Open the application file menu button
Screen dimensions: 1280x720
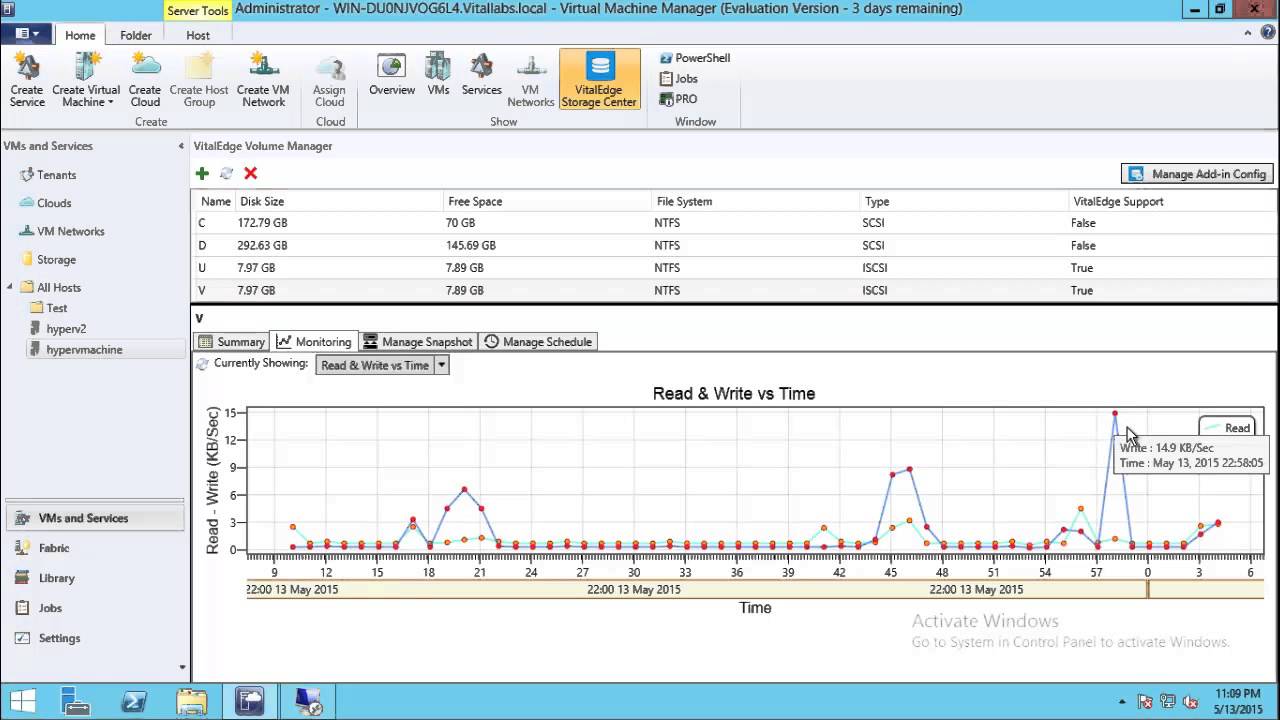pyautogui.click(x=27, y=34)
